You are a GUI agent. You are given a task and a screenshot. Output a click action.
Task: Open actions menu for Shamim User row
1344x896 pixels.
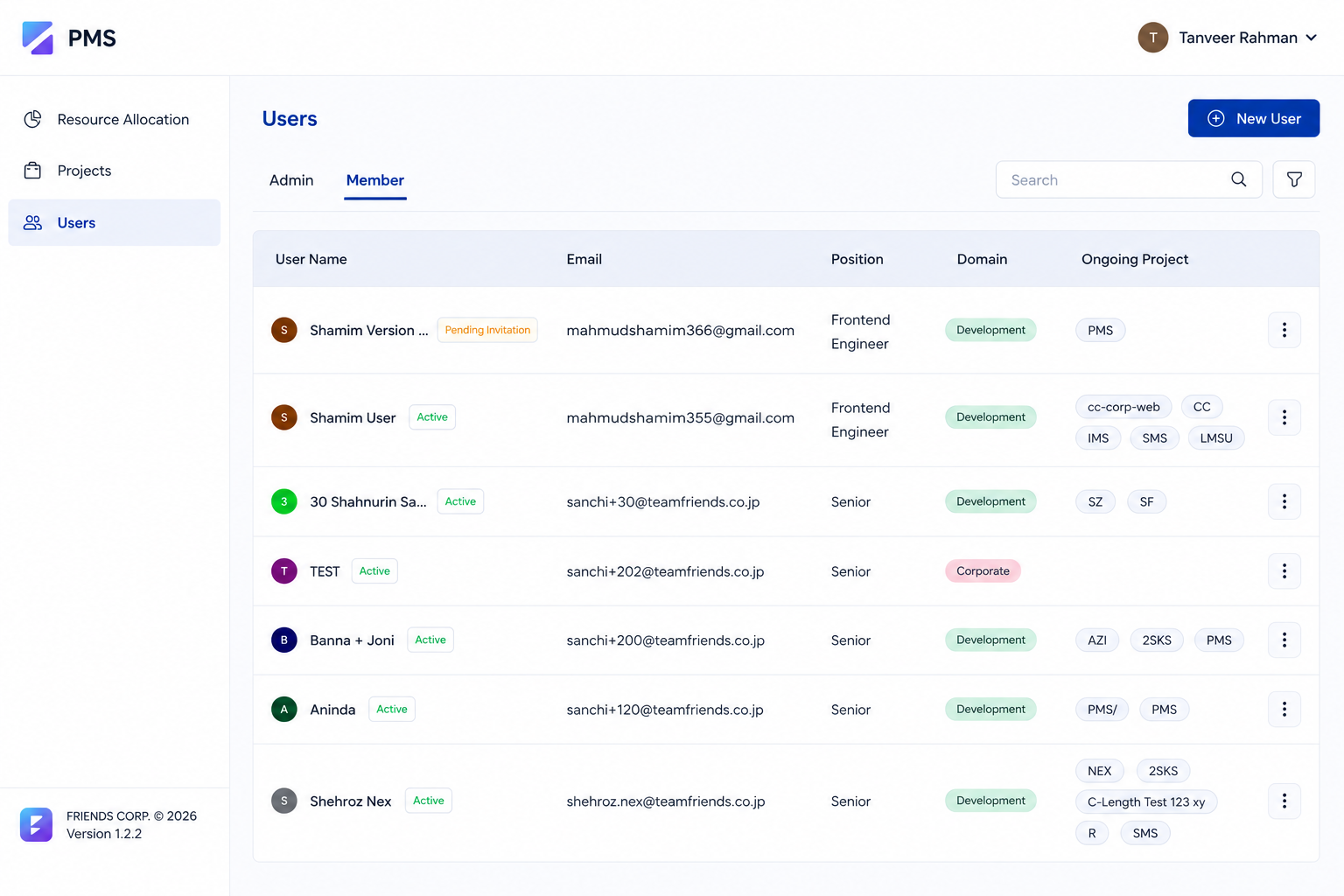1284,417
